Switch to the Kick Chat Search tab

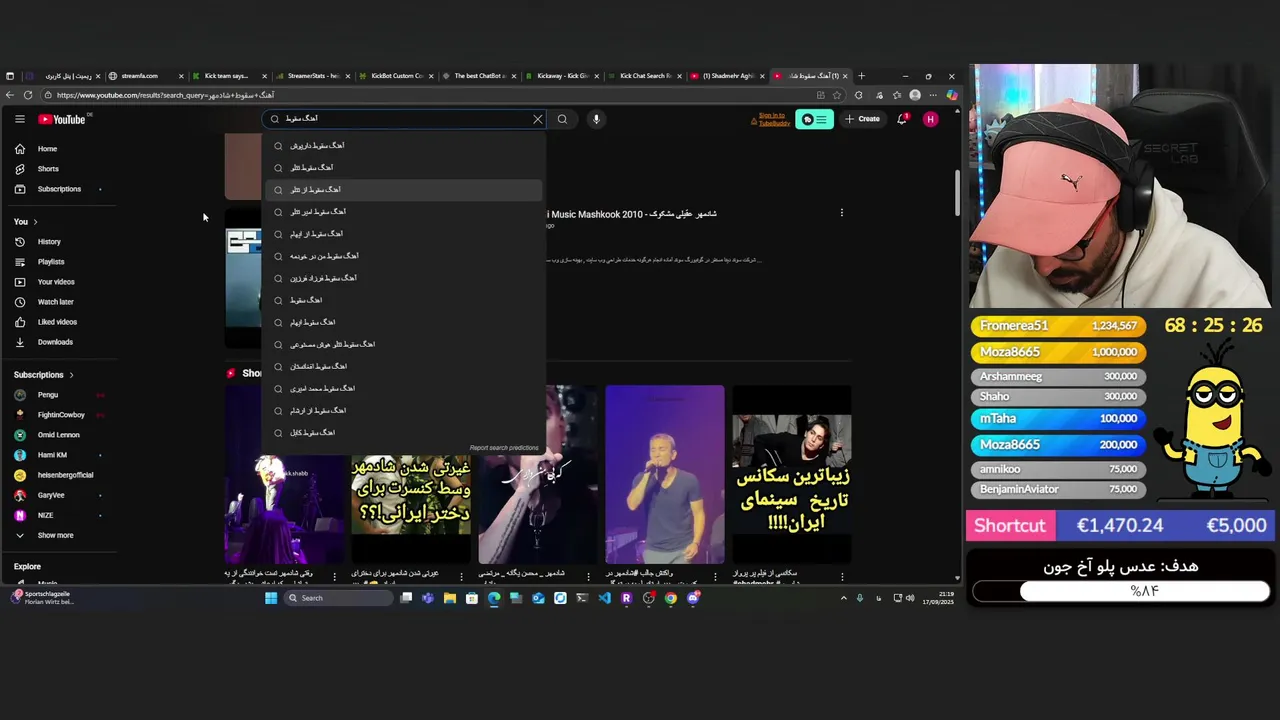[643, 76]
